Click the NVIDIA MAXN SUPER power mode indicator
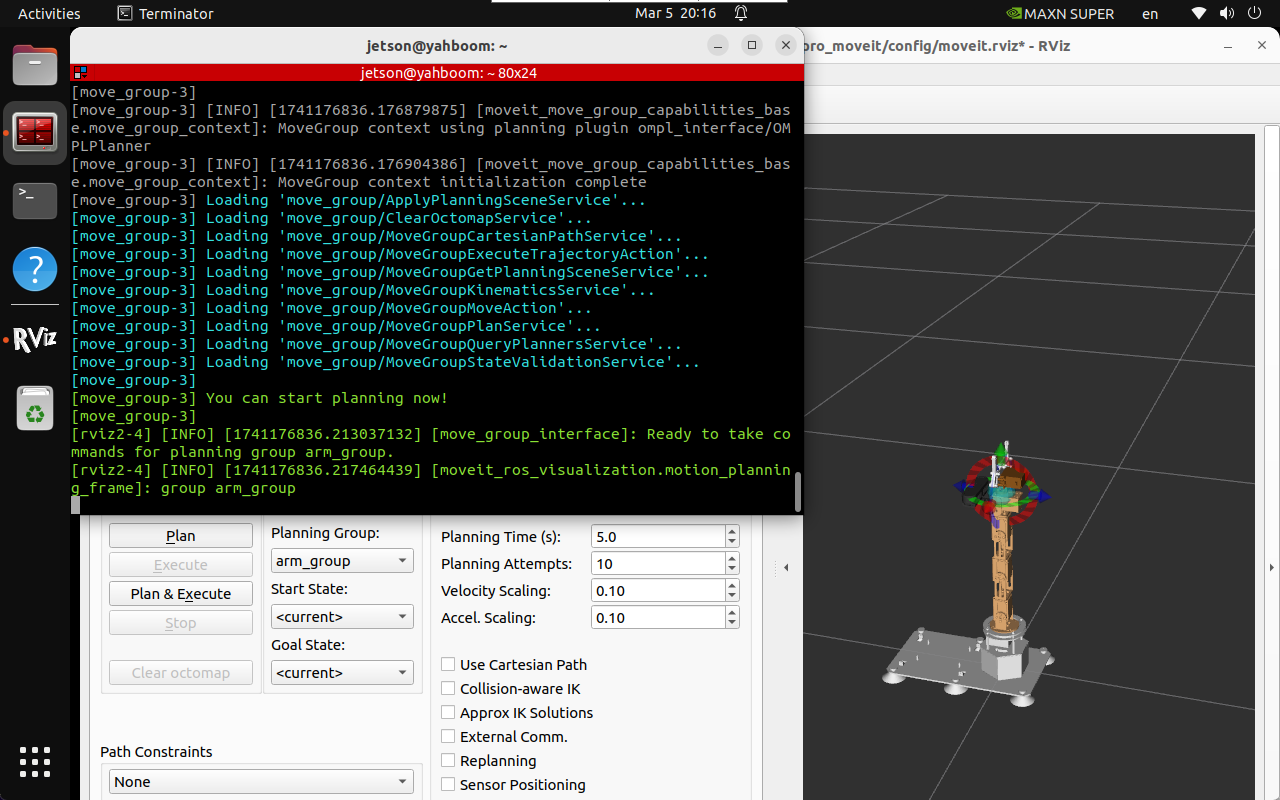This screenshot has width=1280, height=800. click(x=1061, y=14)
